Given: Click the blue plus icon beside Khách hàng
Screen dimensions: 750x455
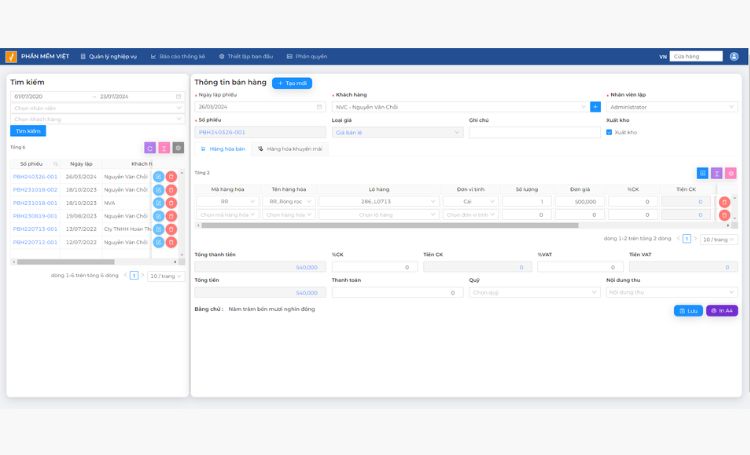Looking at the screenshot, I should click(x=595, y=106).
